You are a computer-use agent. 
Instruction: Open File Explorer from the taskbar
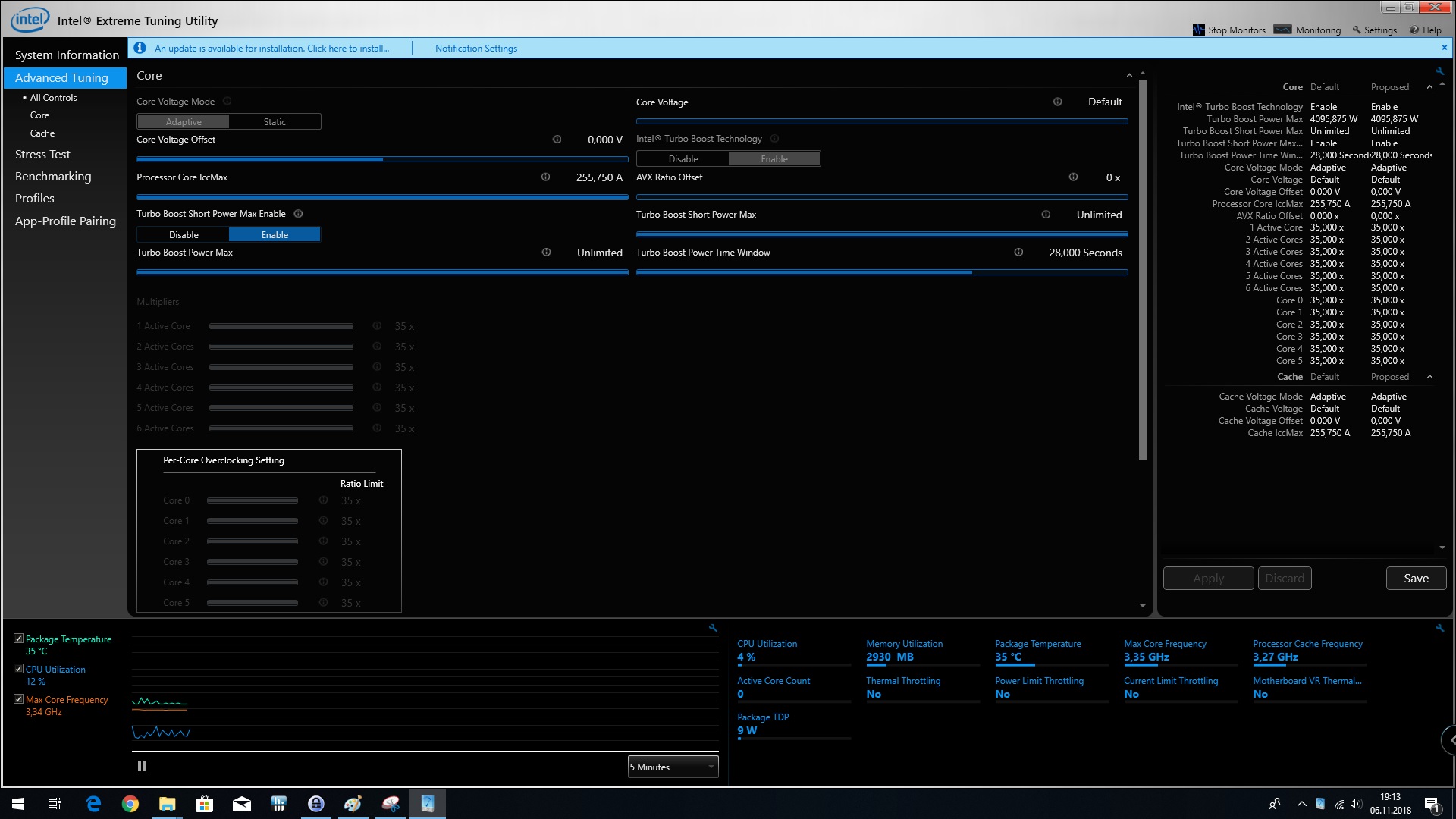point(168,804)
